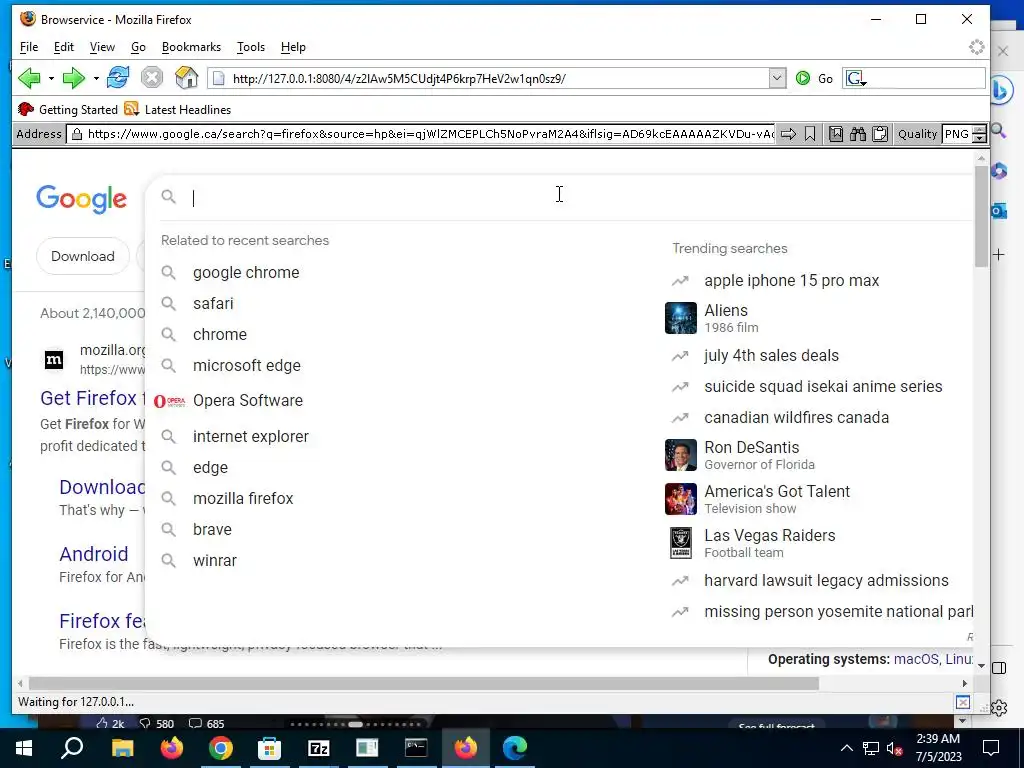1024x768 pixels.
Task: Open 7-Zip from the taskbar
Action: [x=318, y=748]
